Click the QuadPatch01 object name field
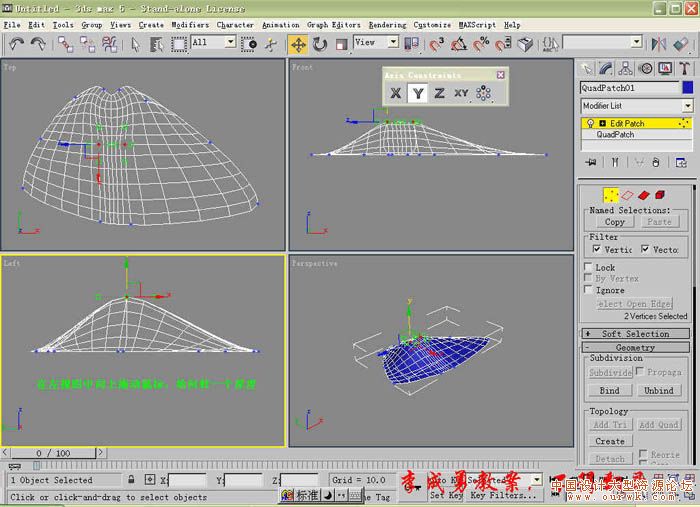This screenshot has width=700, height=507. coord(629,87)
